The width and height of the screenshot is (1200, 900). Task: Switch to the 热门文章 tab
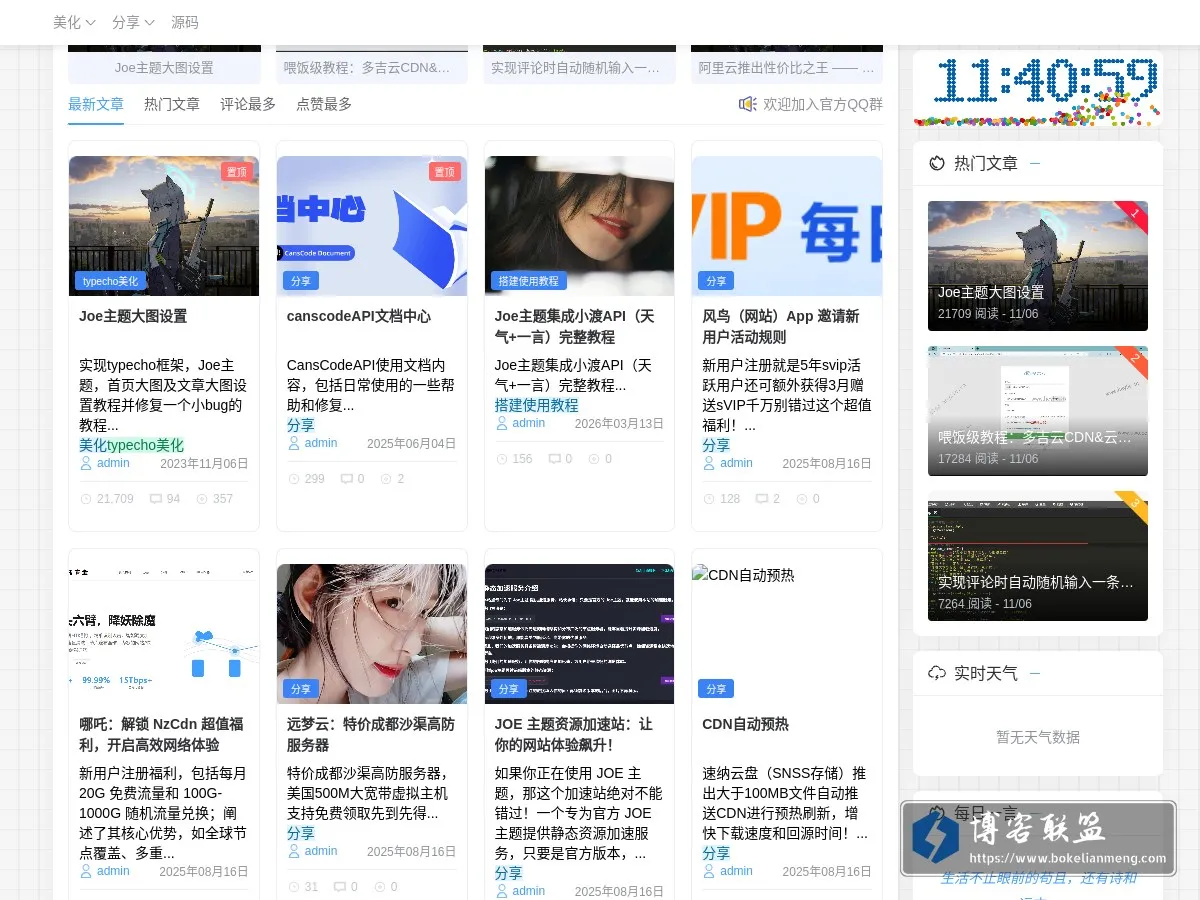(x=172, y=104)
